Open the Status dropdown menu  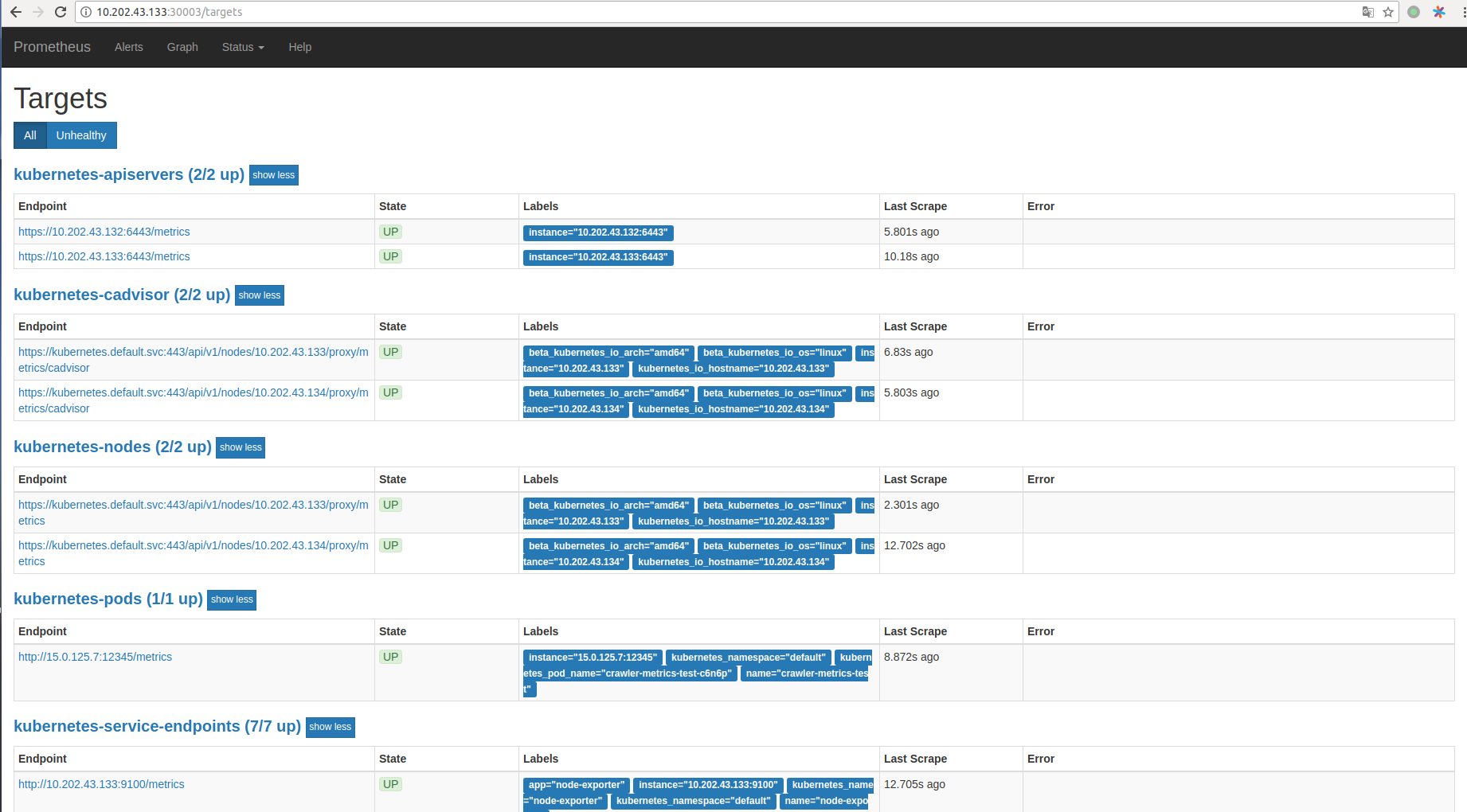[243, 47]
